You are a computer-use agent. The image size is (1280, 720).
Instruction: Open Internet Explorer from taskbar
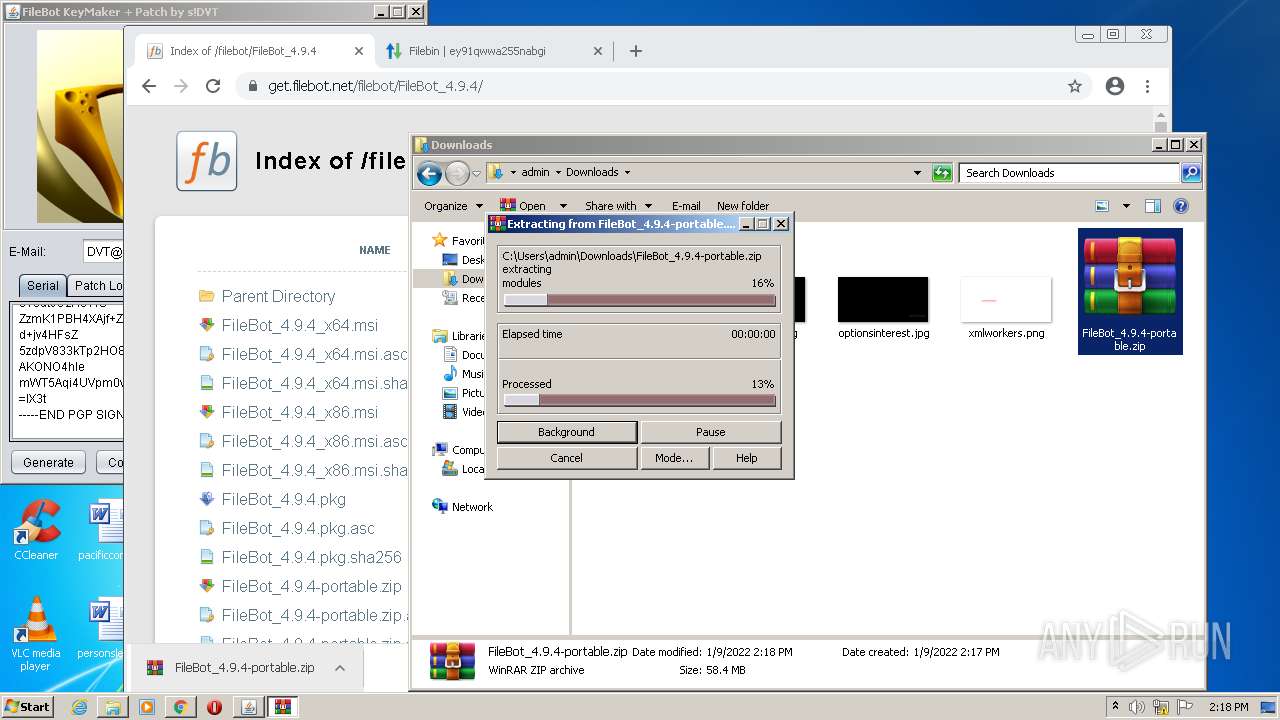point(79,707)
